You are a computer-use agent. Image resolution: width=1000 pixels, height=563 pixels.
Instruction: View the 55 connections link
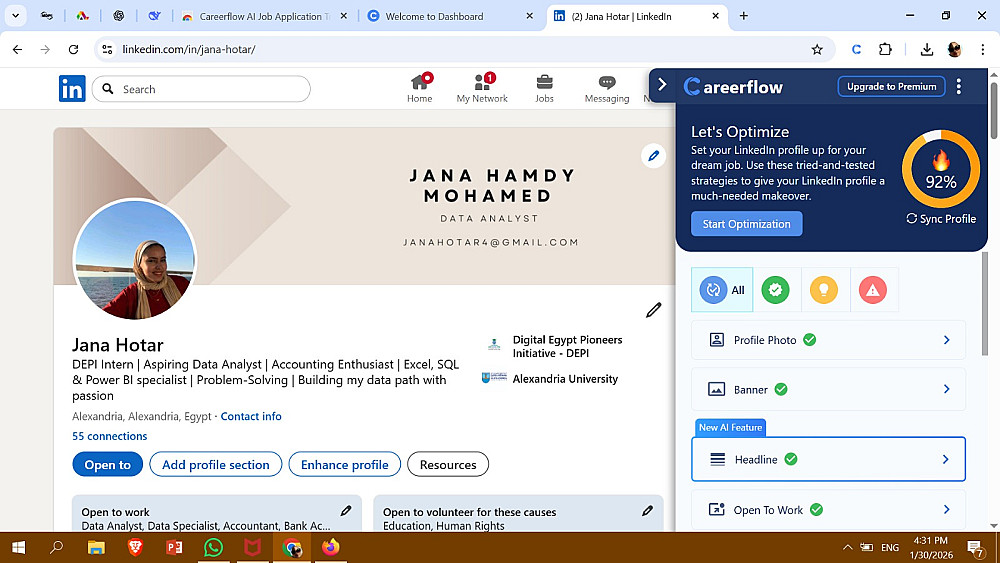click(110, 436)
